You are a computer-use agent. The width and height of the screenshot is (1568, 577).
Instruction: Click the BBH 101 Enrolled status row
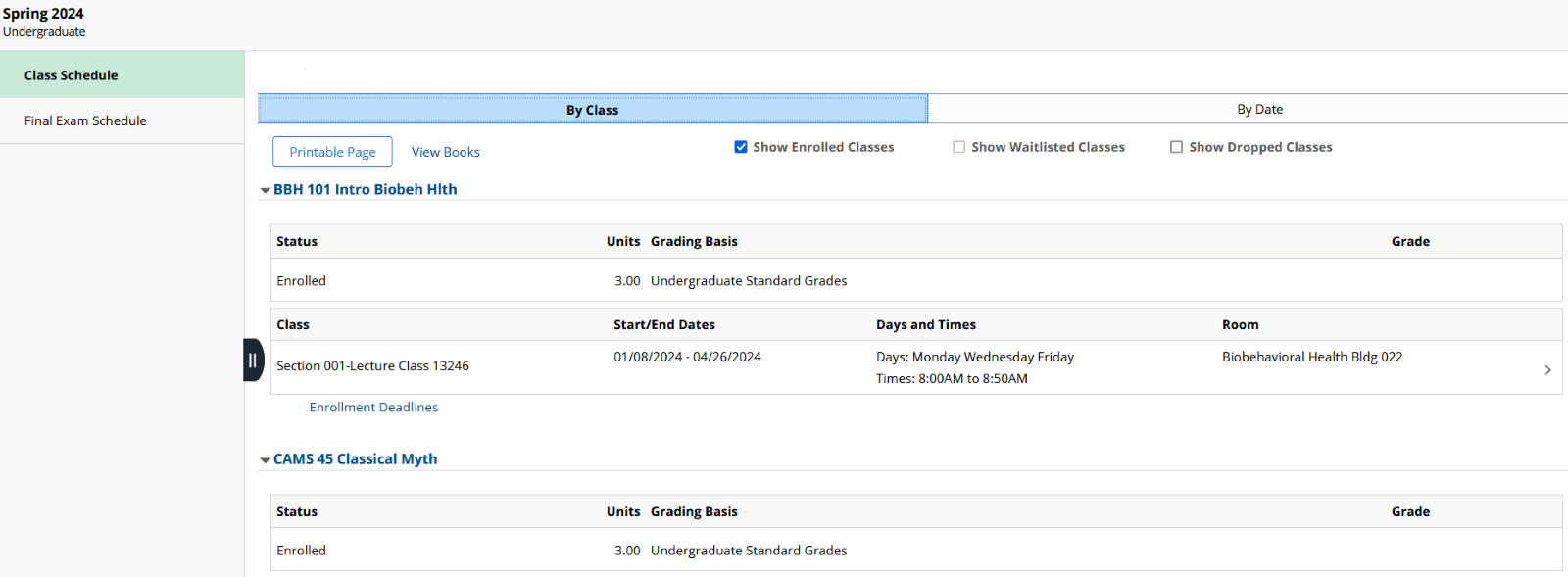(301, 280)
